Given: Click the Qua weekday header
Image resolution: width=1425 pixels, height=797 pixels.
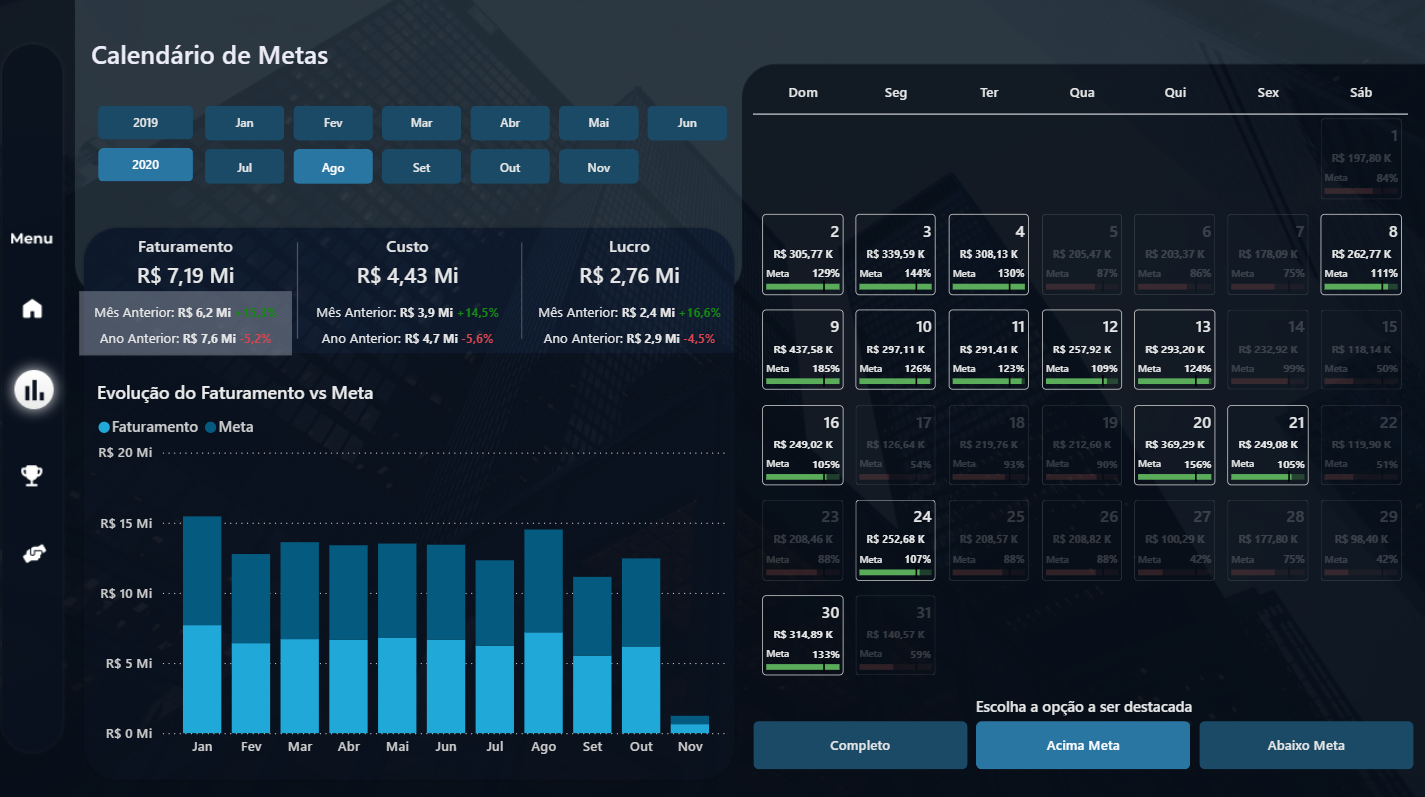Looking at the screenshot, I should click(x=1082, y=93).
